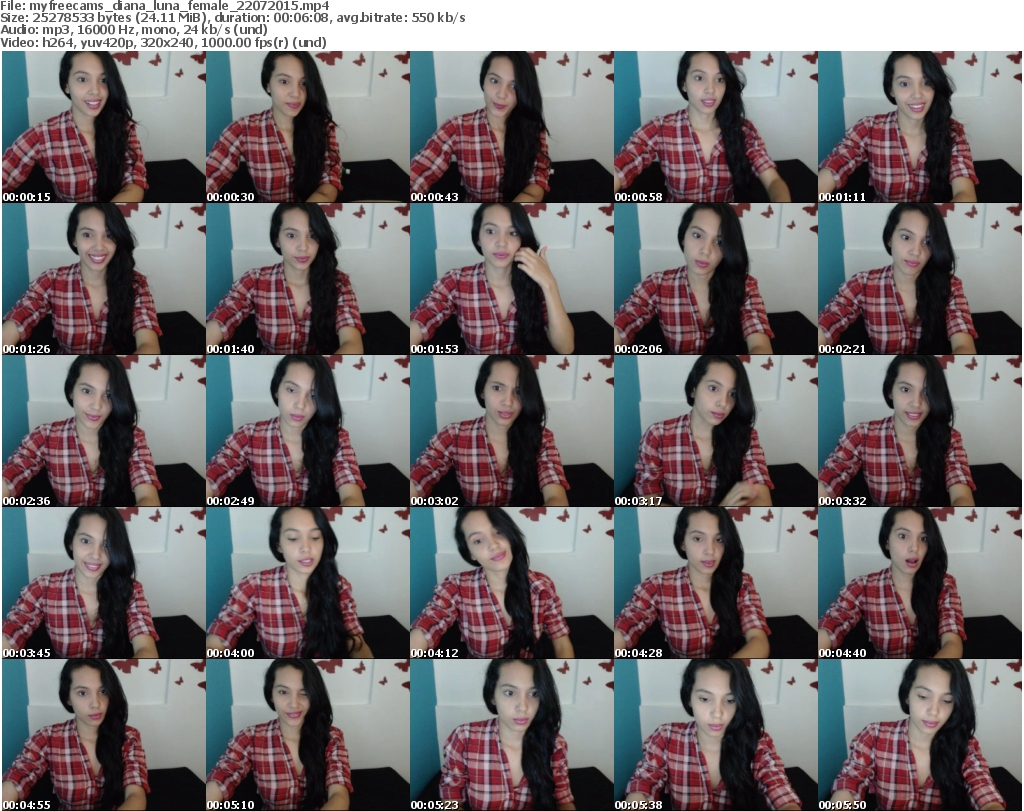This screenshot has width=1024, height=811.
Task: Choose the frame marked 00:04:28
Action: click(x=716, y=583)
